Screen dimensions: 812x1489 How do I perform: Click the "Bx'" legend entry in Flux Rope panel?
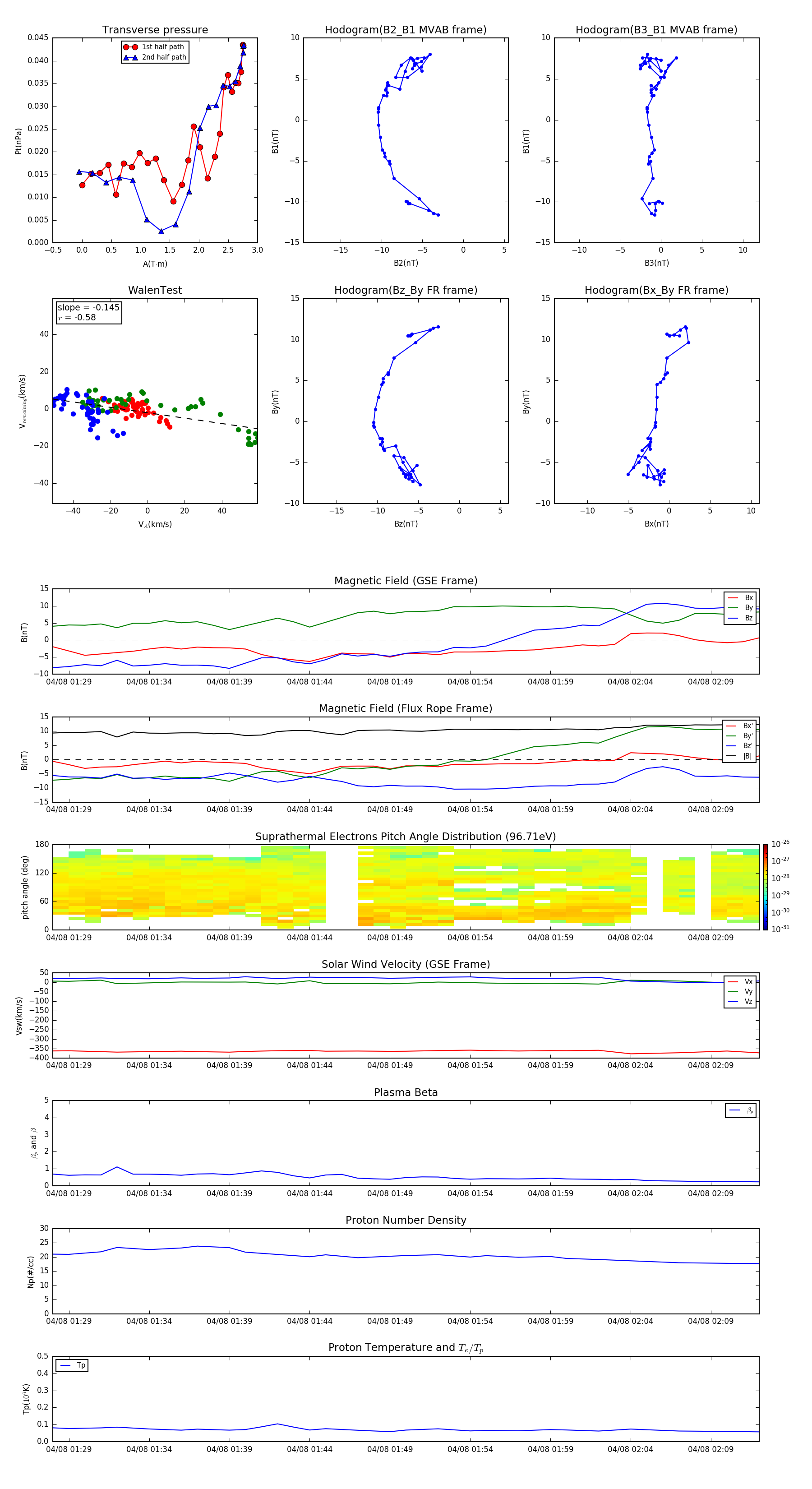point(740,726)
